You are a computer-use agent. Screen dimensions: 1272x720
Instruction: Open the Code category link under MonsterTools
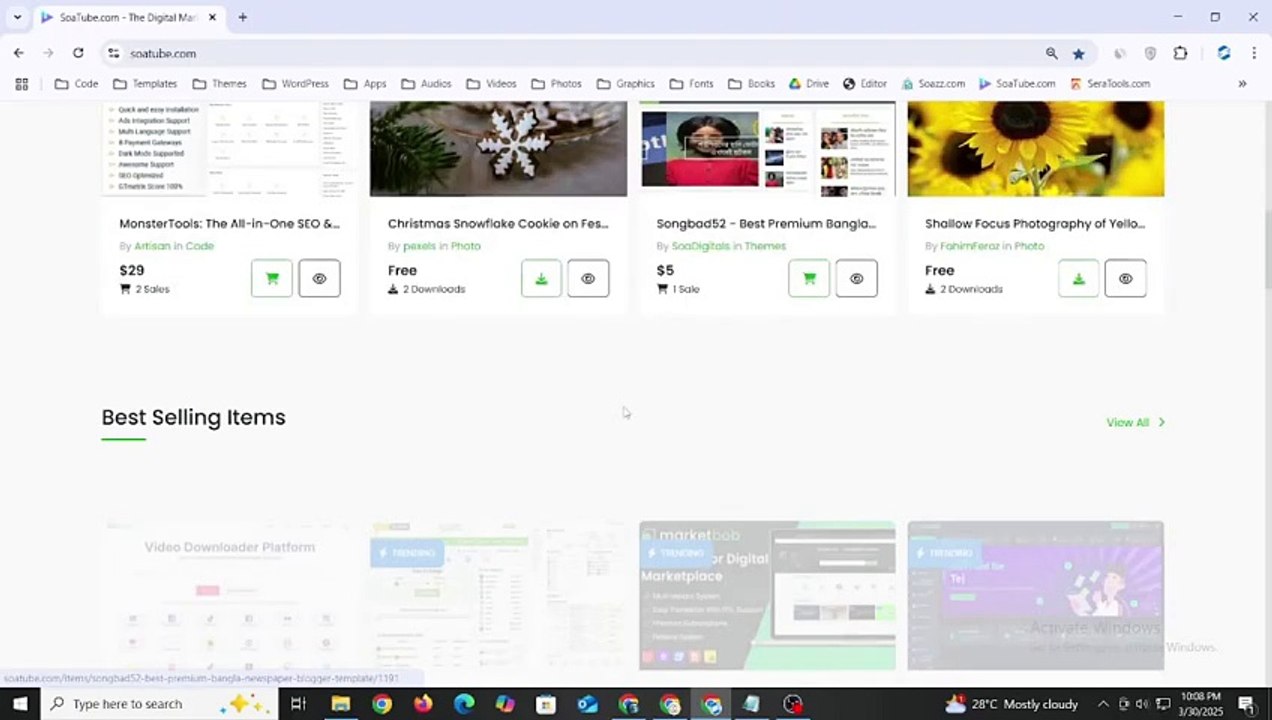199,246
